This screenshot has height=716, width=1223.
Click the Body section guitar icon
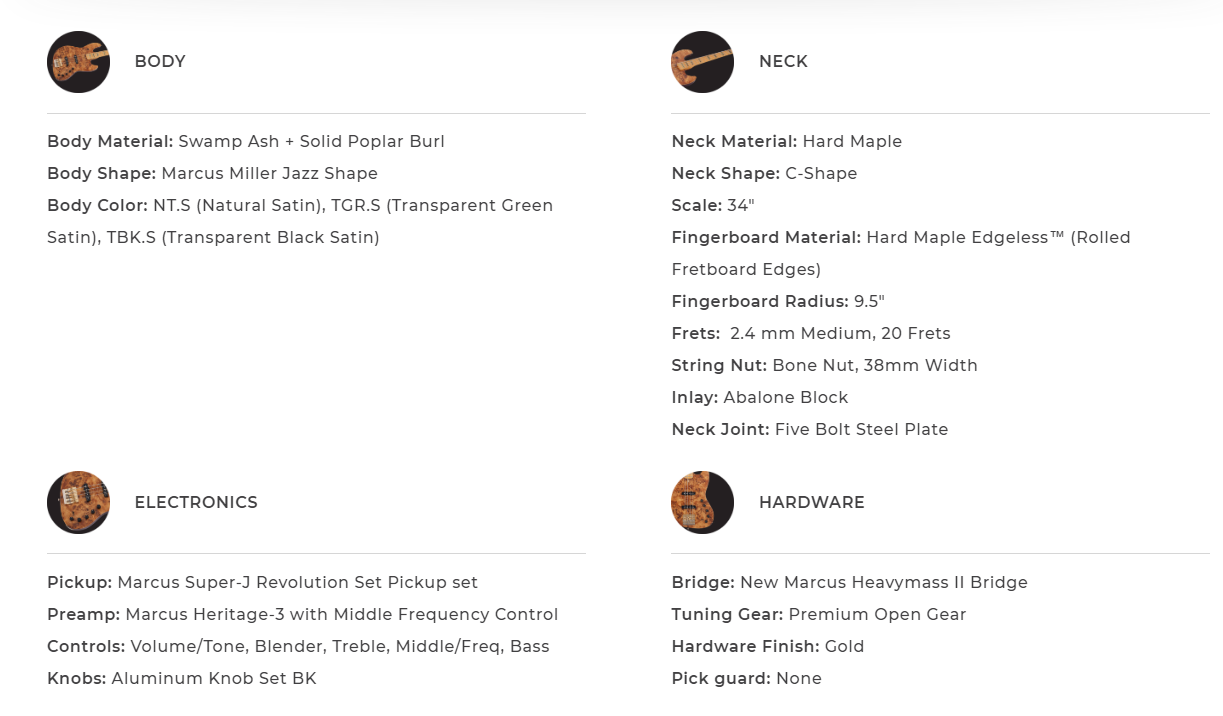pyautogui.click(x=78, y=62)
